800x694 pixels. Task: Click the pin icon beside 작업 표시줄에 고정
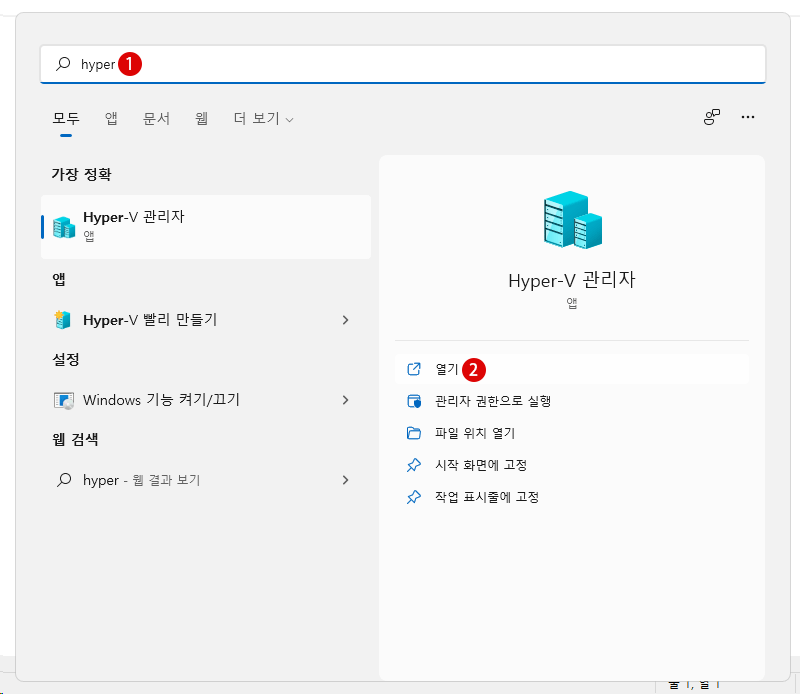pyautogui.click(x=414, y=497)
